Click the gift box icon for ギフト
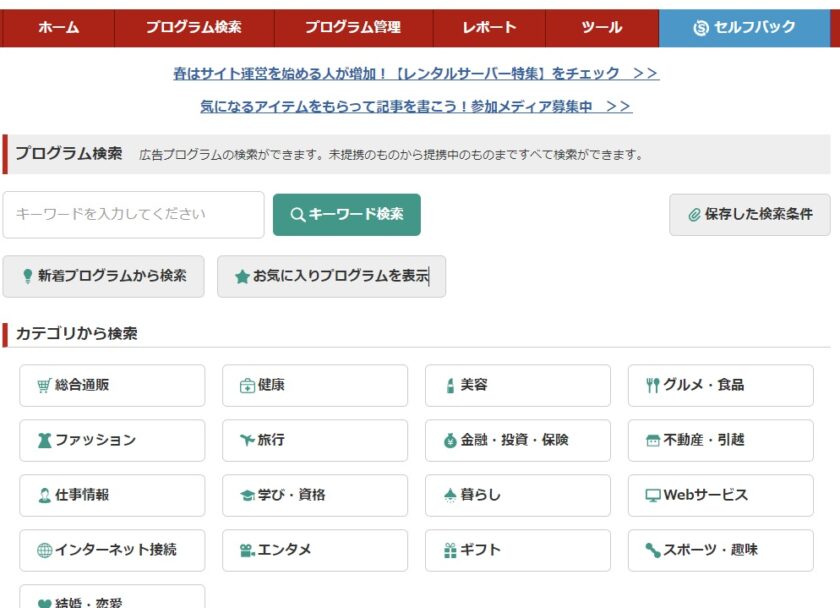Screen dimensions: 840x608 450,550
